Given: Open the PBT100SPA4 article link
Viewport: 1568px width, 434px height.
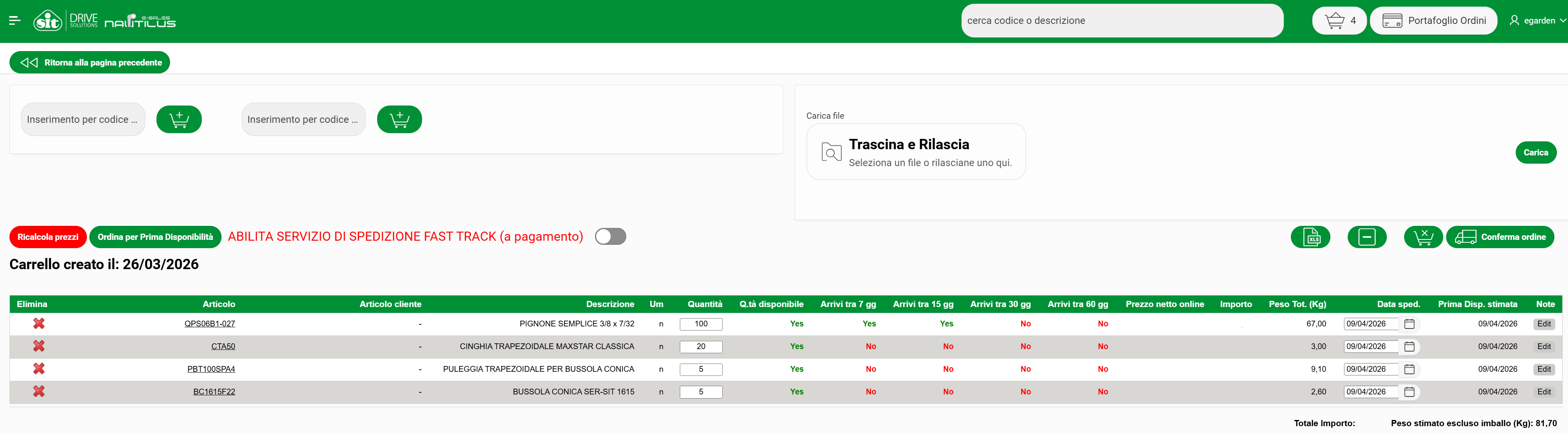Looking at the screenshot, I should (210, 369).
